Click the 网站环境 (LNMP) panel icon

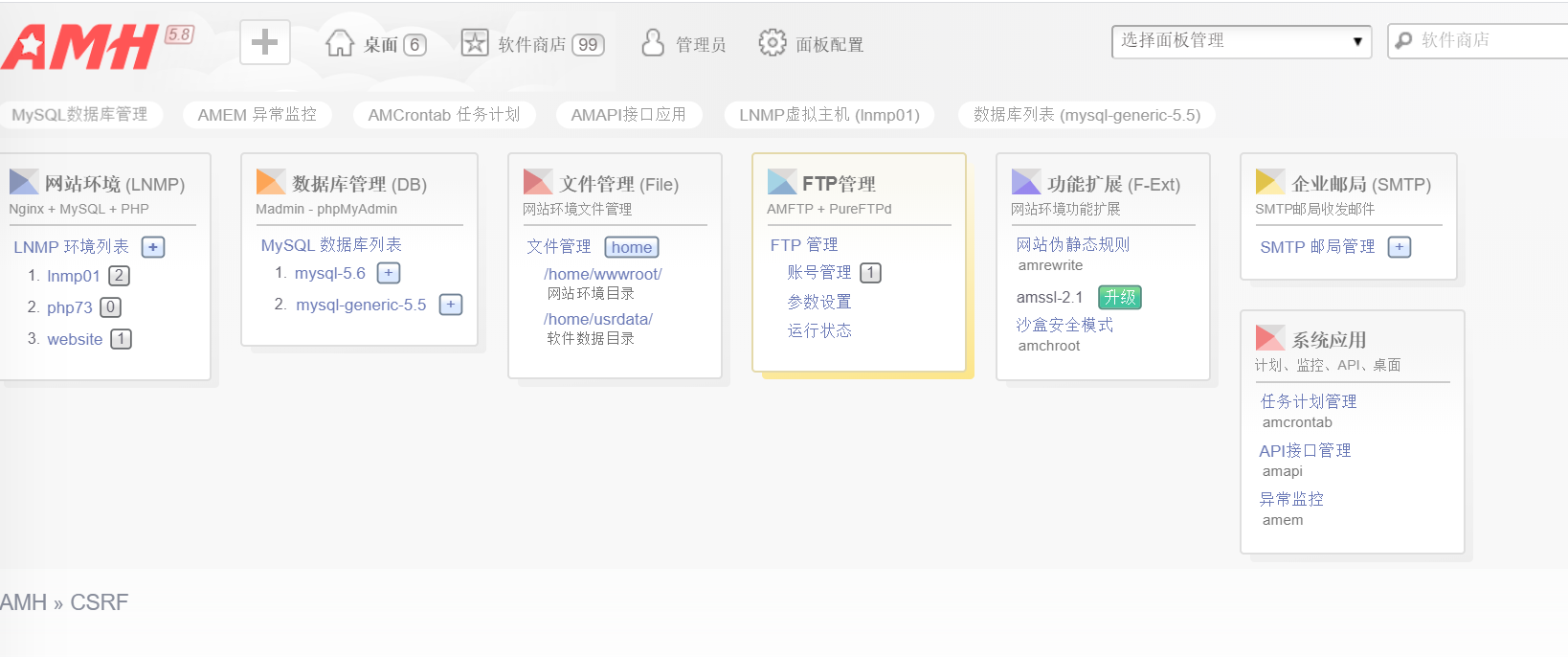pyautogui.click(x=24, y=182)
